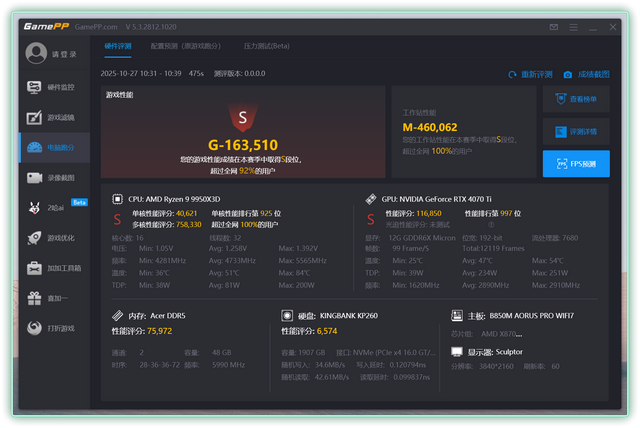Switch to the stress test (压力测试 Beta) tab
The image size is (640, 428).
(267, 46)
